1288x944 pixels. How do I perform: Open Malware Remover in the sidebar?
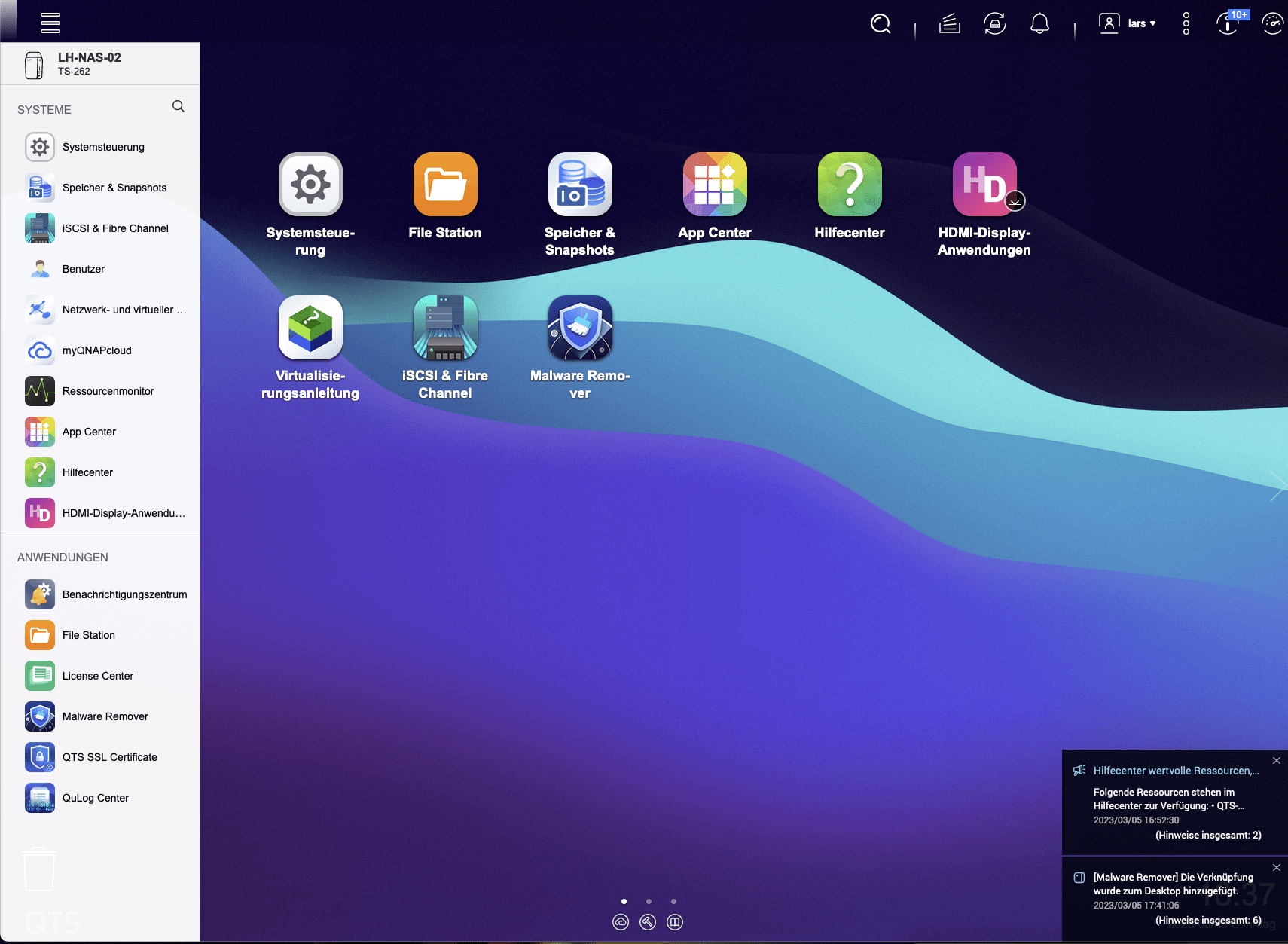click(x=100, y=716)
